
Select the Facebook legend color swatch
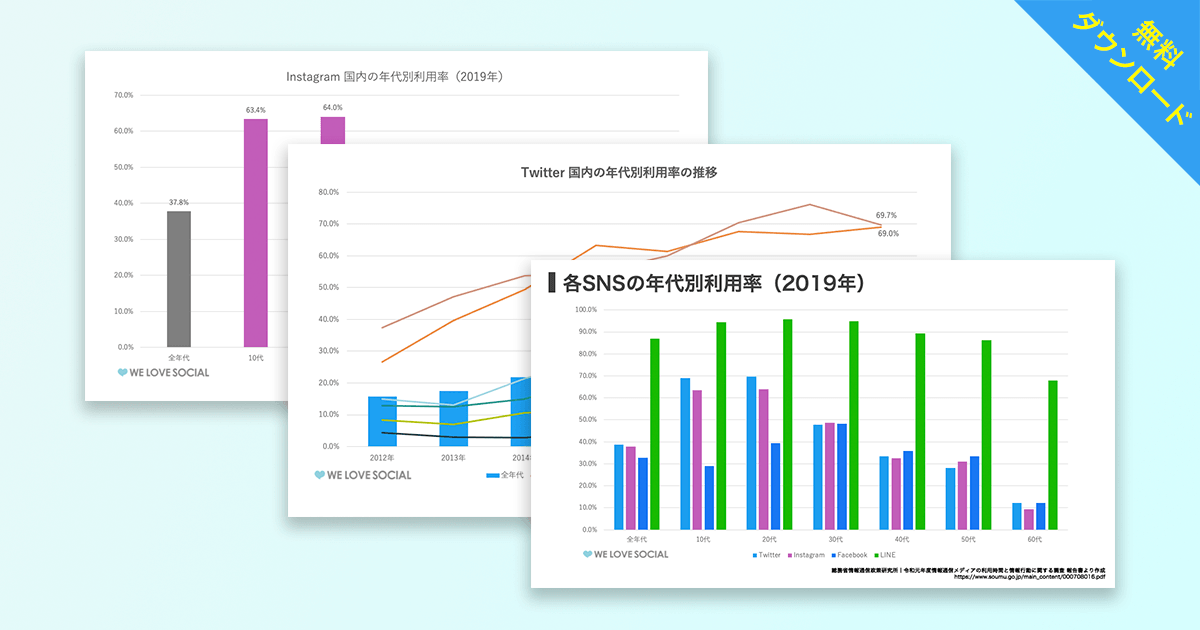[835, 554]
